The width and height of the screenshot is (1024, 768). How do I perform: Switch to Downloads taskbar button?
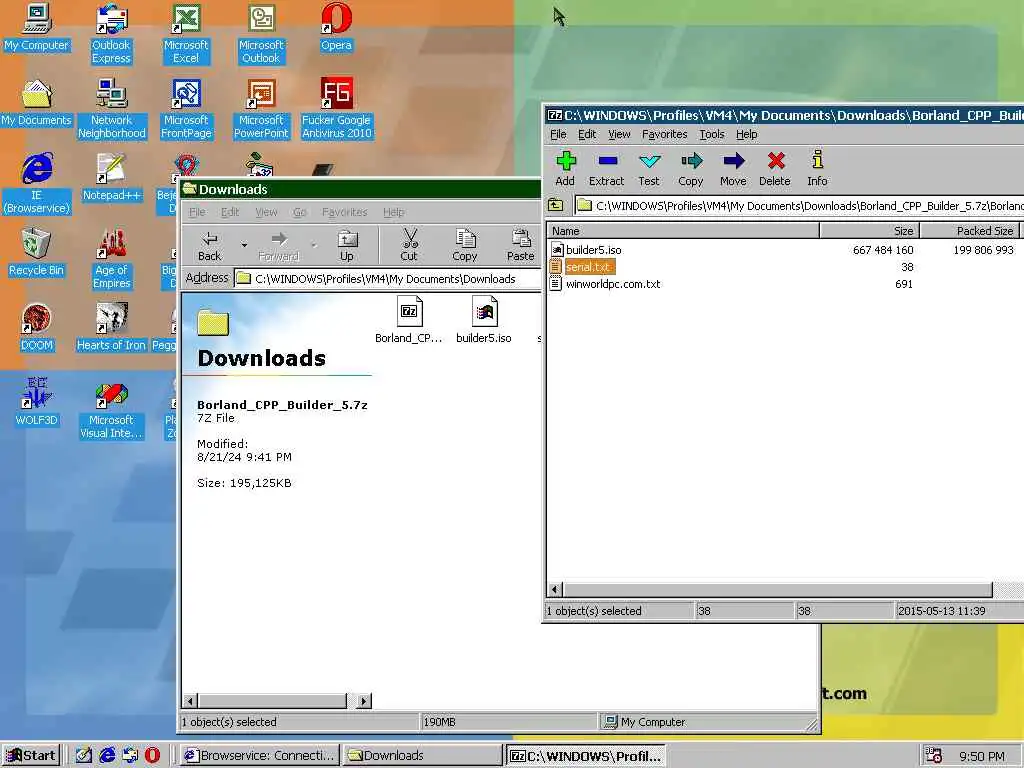422,756
